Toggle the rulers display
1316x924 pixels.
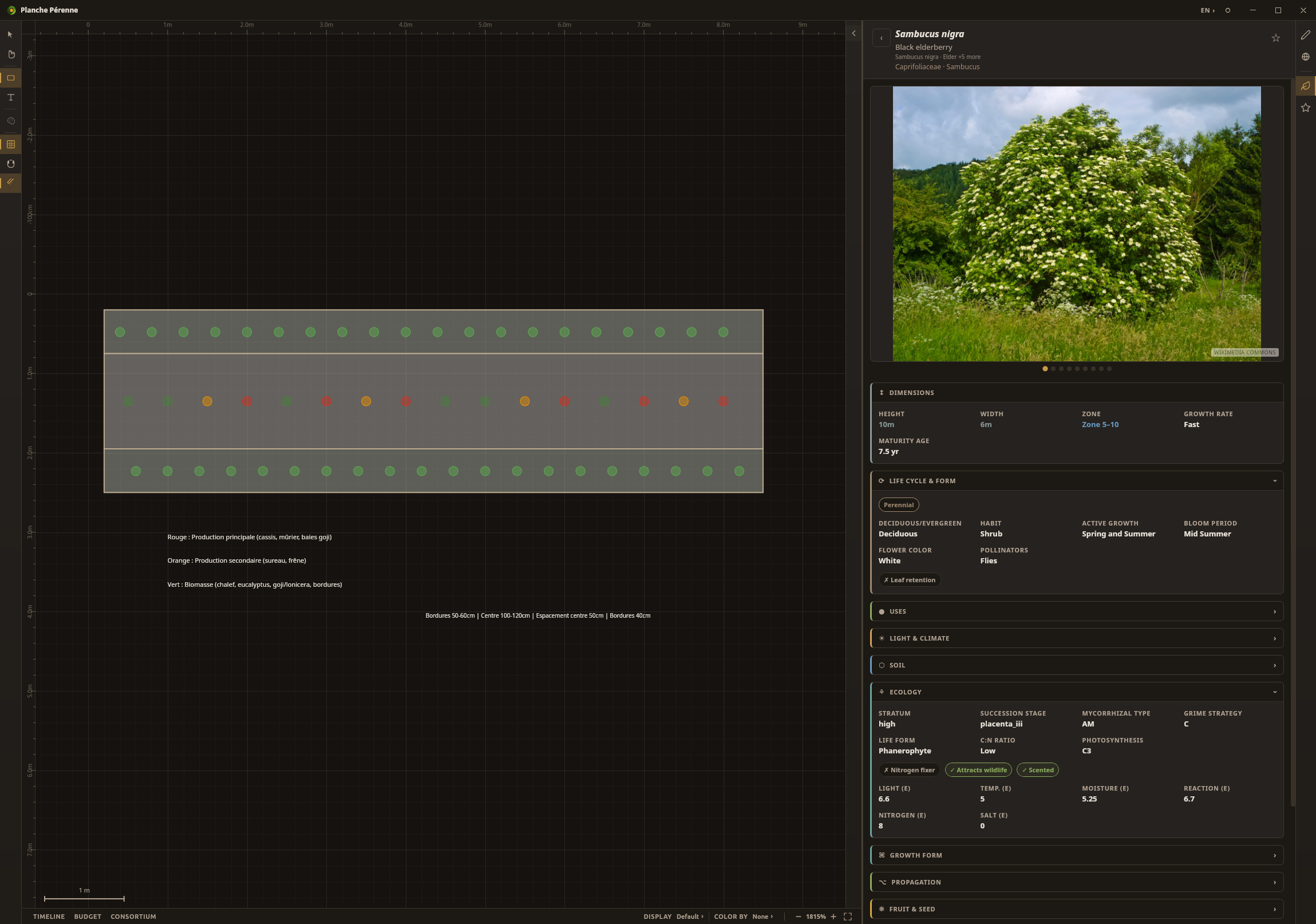pyautogui.click(x=10, y=181)
